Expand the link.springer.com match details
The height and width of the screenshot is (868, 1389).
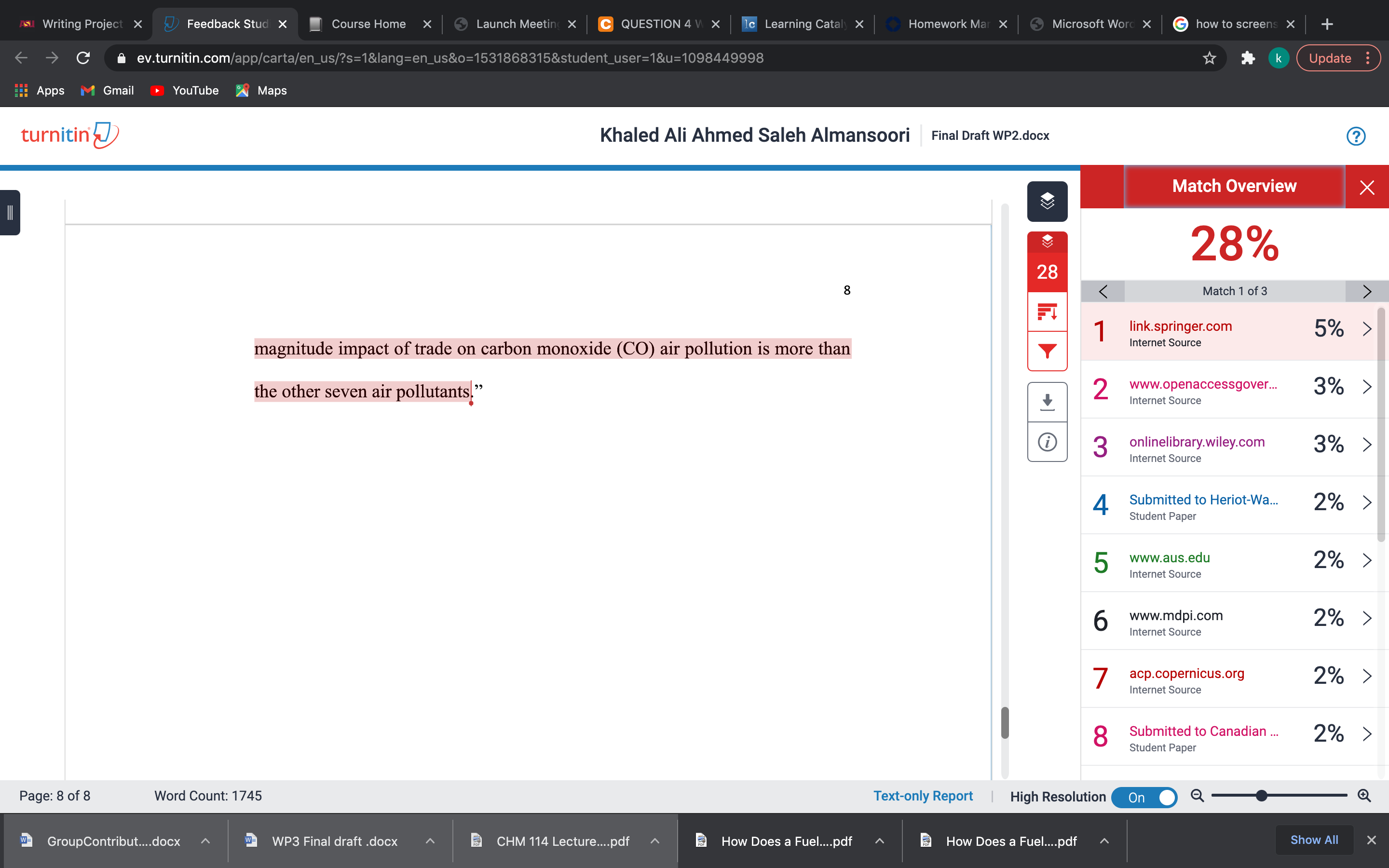1367,329
